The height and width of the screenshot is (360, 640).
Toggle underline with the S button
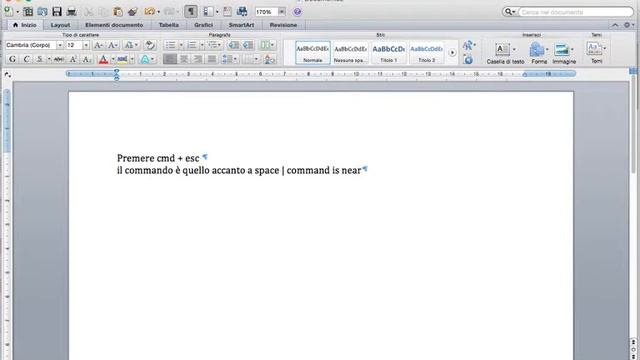click(40, 59)
